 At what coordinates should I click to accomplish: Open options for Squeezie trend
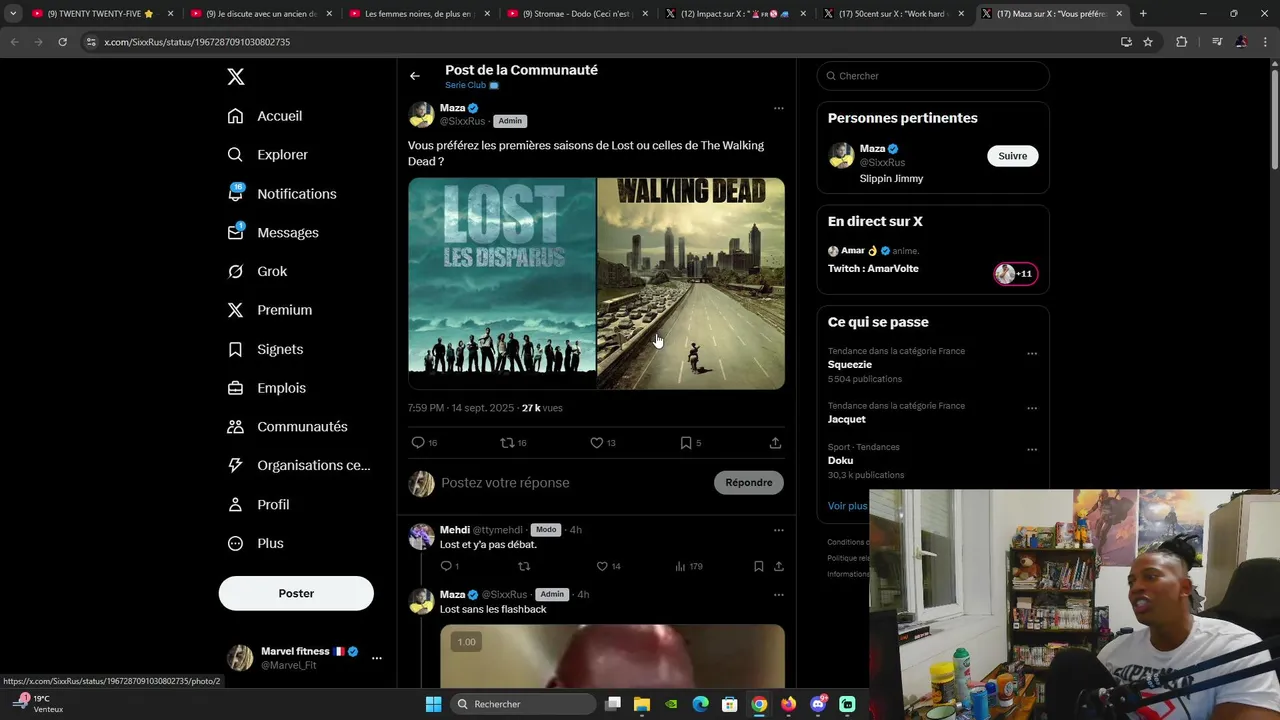[1032, 353]
